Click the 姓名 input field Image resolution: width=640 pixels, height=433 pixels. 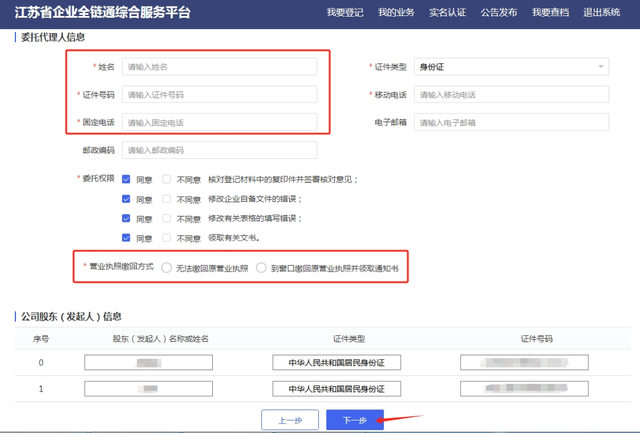click(219, 67)
